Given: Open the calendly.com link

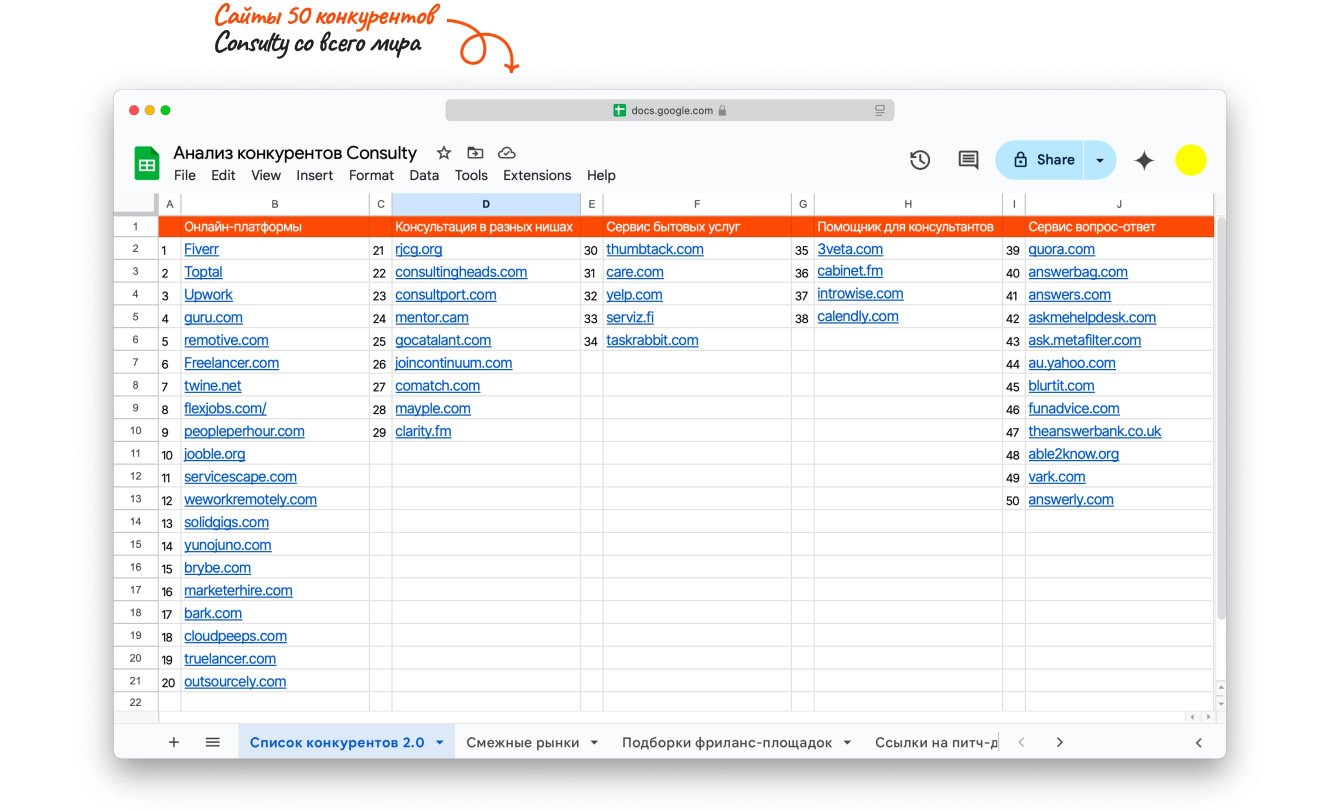Looking at the screenshot, I should (x=858, y=317).
